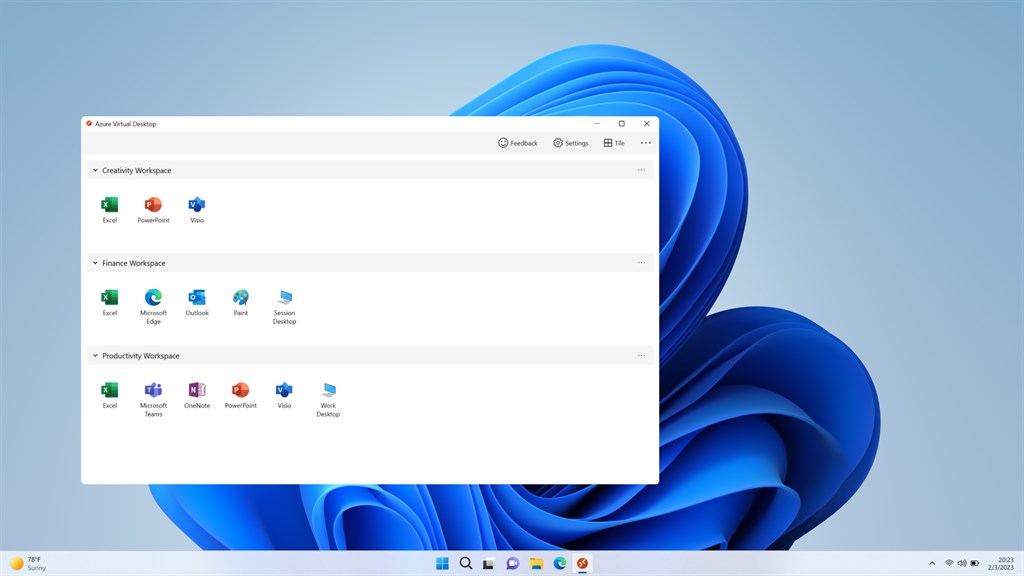The image size is (1024, 576).
Task: Click the Feedback button
Action: tap(517, 143)
